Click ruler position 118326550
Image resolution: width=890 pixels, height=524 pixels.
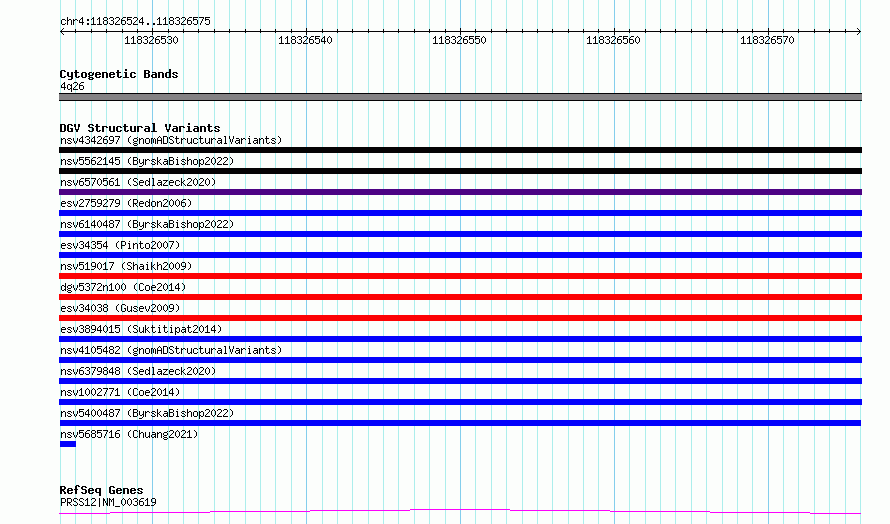459,40
